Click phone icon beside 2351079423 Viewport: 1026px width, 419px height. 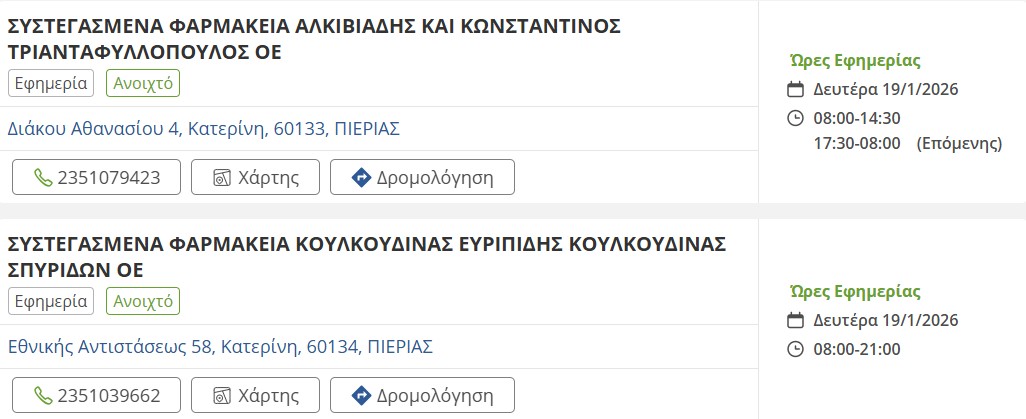pos(42,178)
